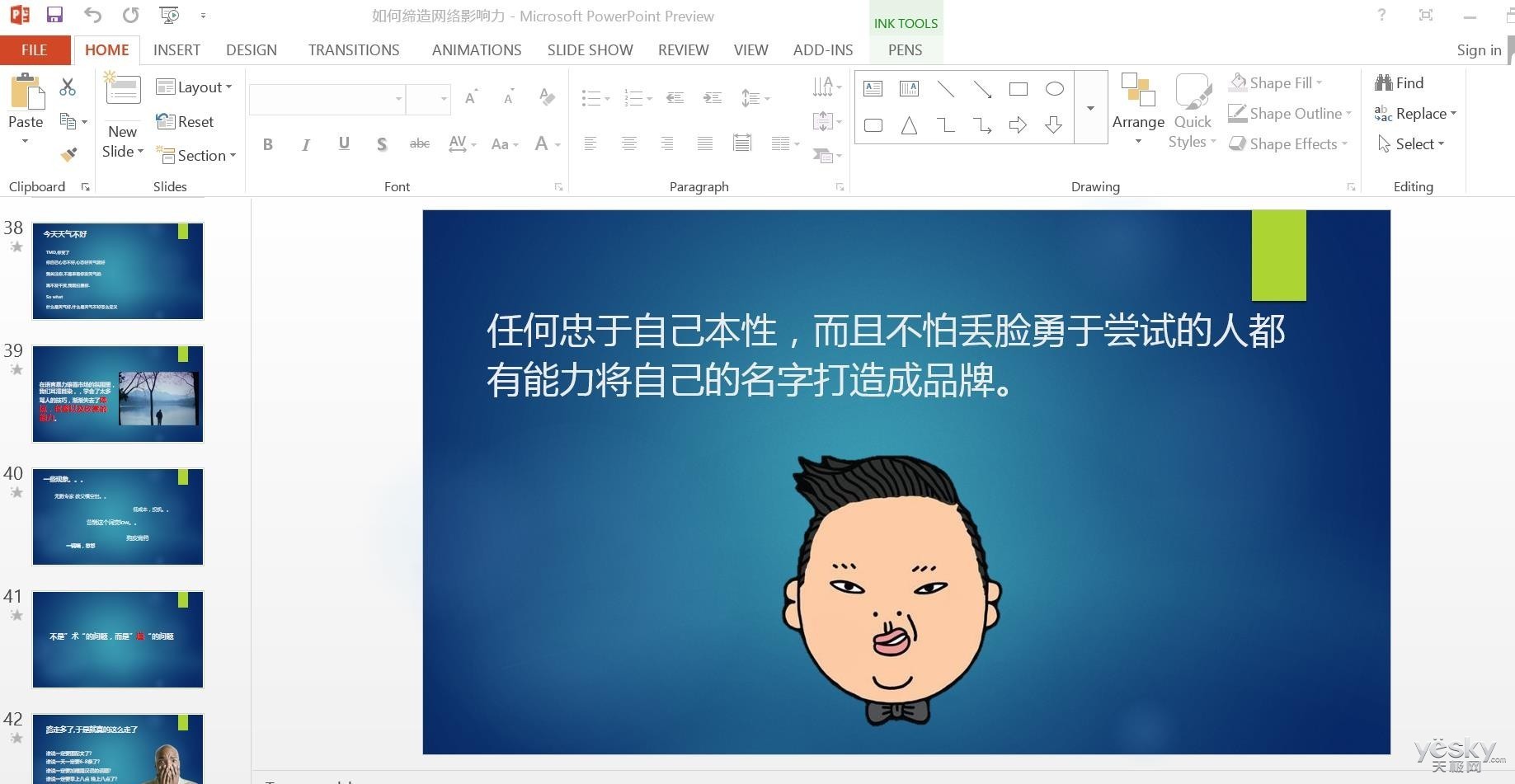Select the straight line shape

click(946, 88)
